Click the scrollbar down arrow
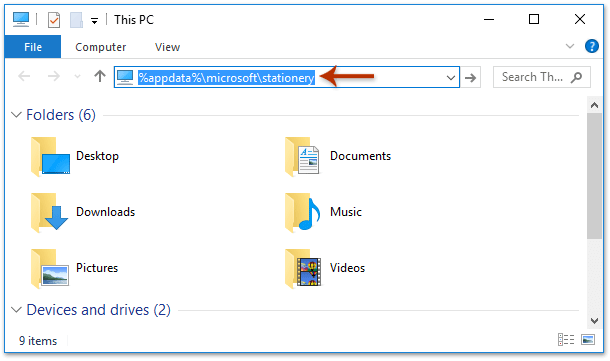 594,321
